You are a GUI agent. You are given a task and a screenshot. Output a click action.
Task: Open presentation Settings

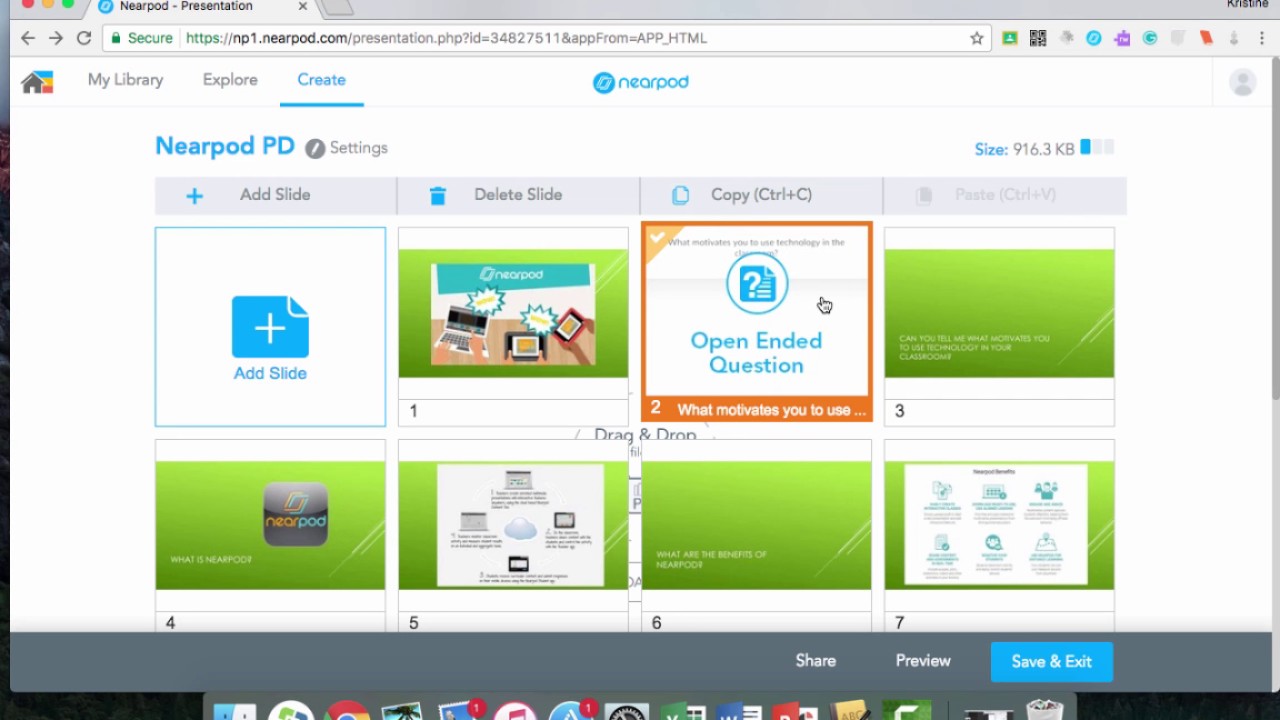click(x=358, y=148)
